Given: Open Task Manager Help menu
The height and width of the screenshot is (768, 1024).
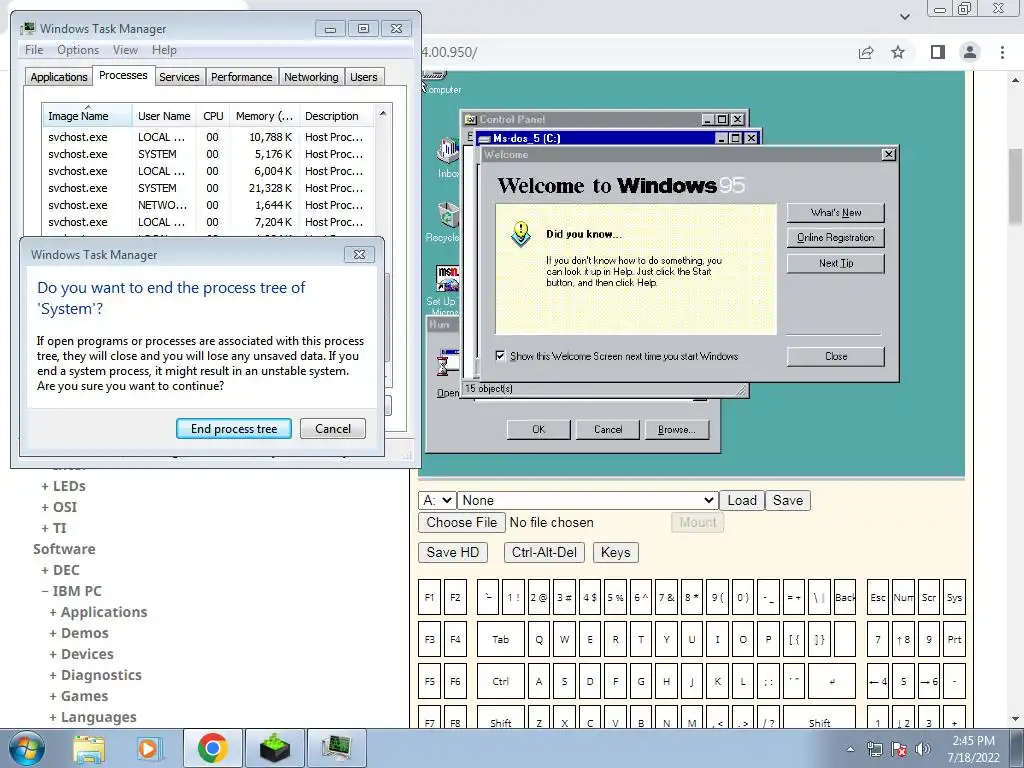Looking at the screenshot, I should pos(164,50).
